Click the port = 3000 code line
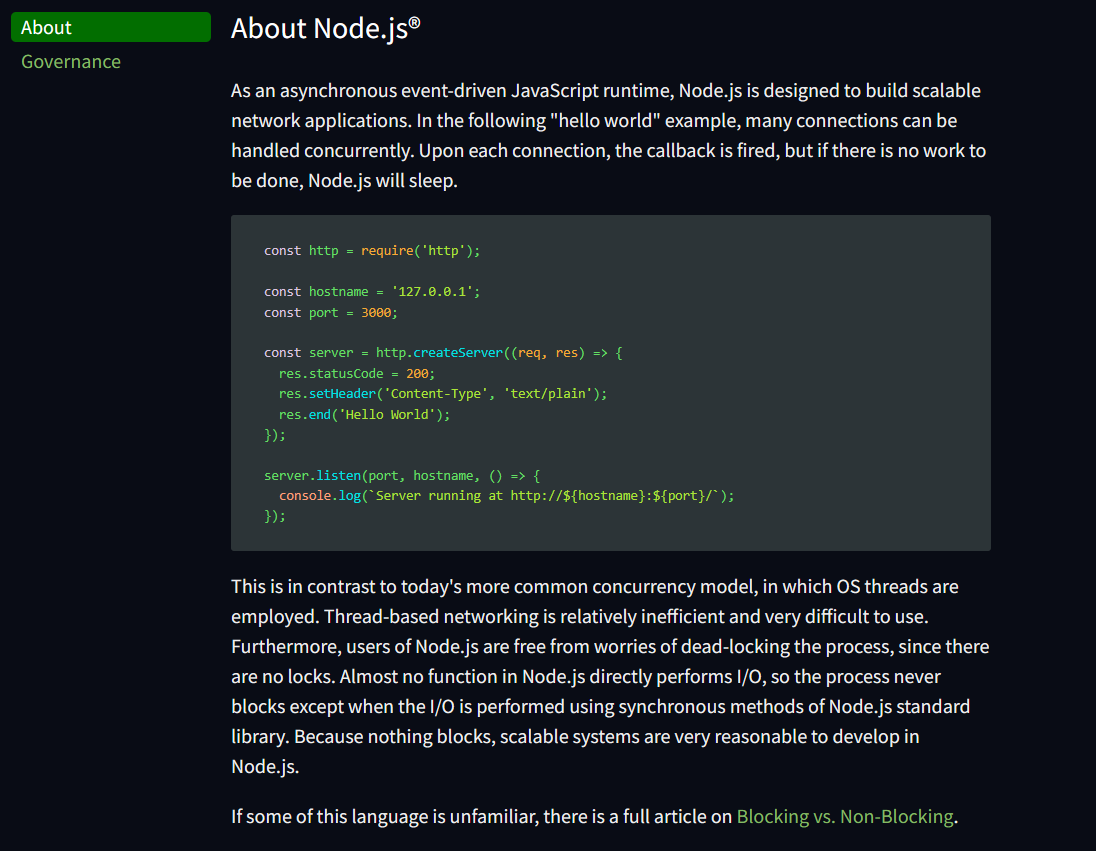Image resolution: width=1096 pixels, height=851 pixels. click(x=330, y=312)
